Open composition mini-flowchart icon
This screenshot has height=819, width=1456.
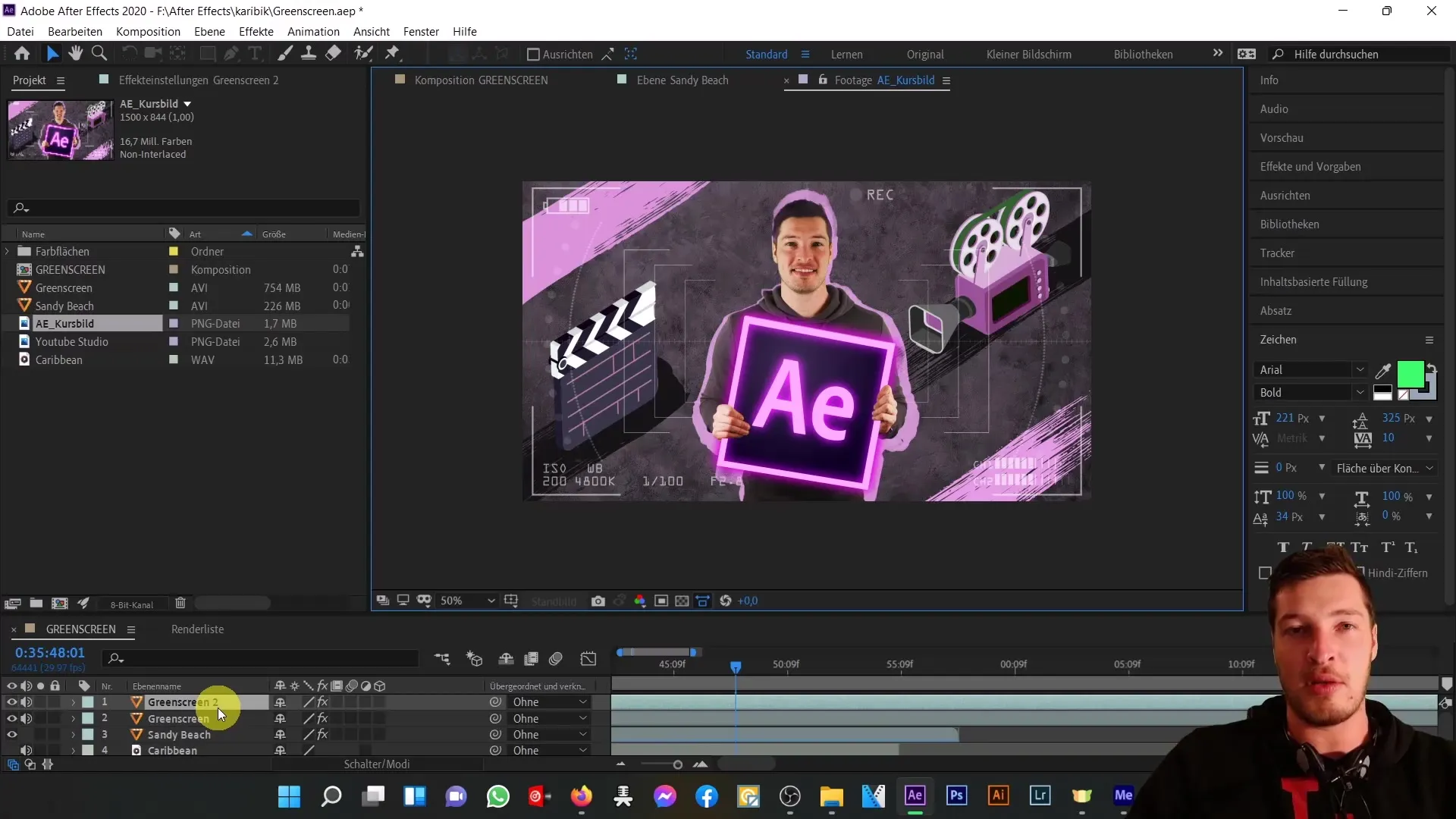click(442, 659)
